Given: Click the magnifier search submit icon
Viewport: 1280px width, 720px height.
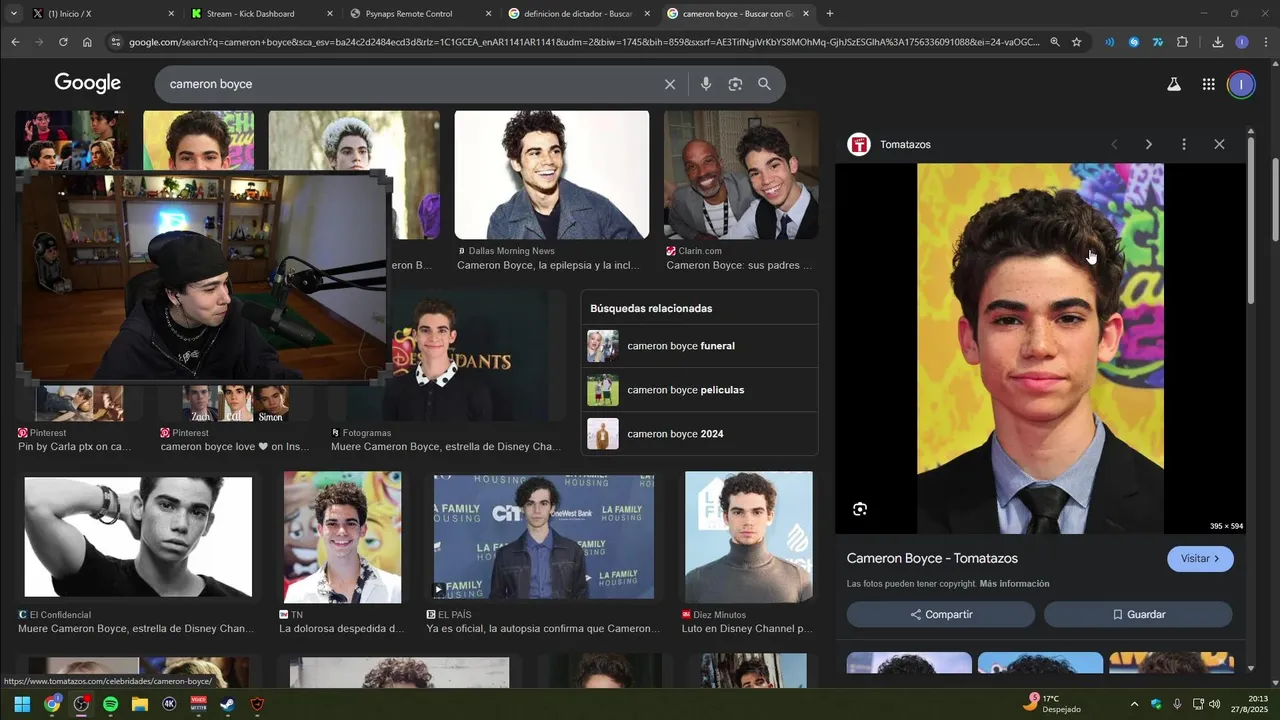Looking at the screenshot, I should pyautogui.click(x=764, y=84).
